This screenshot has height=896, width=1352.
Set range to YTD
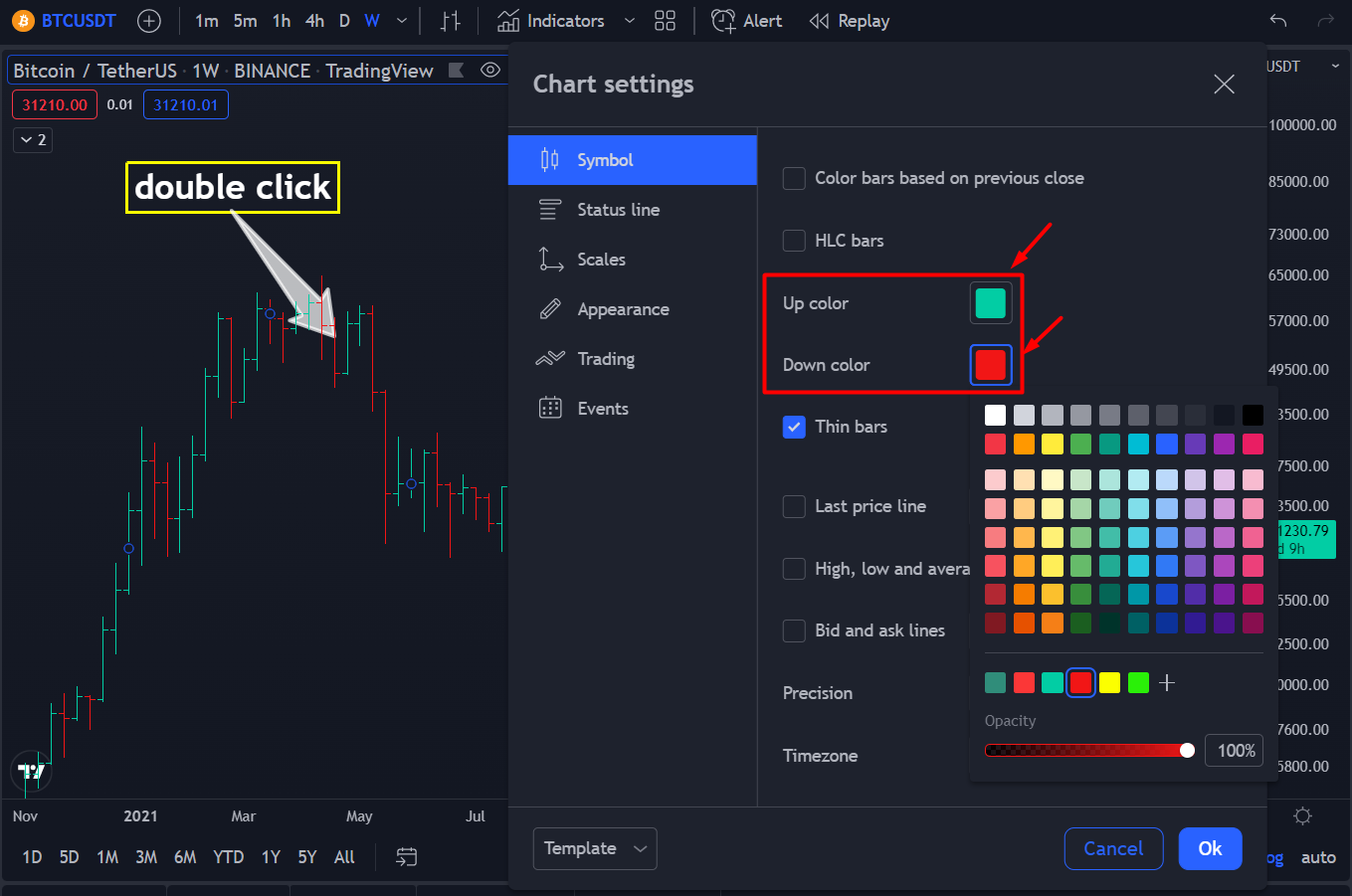click(228, 856)
